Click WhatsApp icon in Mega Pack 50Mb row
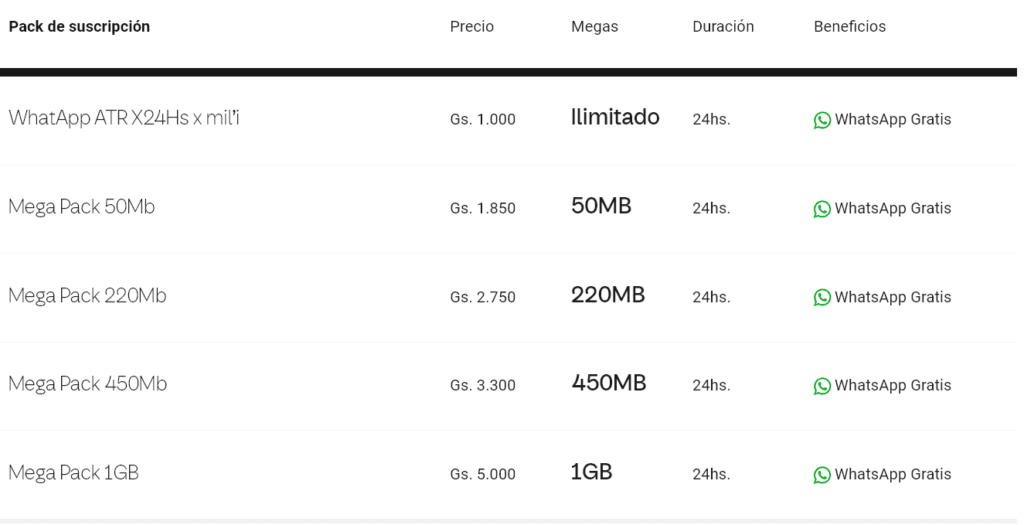The width and height of the screenshot is (1024, 525). tap(822, 209)
